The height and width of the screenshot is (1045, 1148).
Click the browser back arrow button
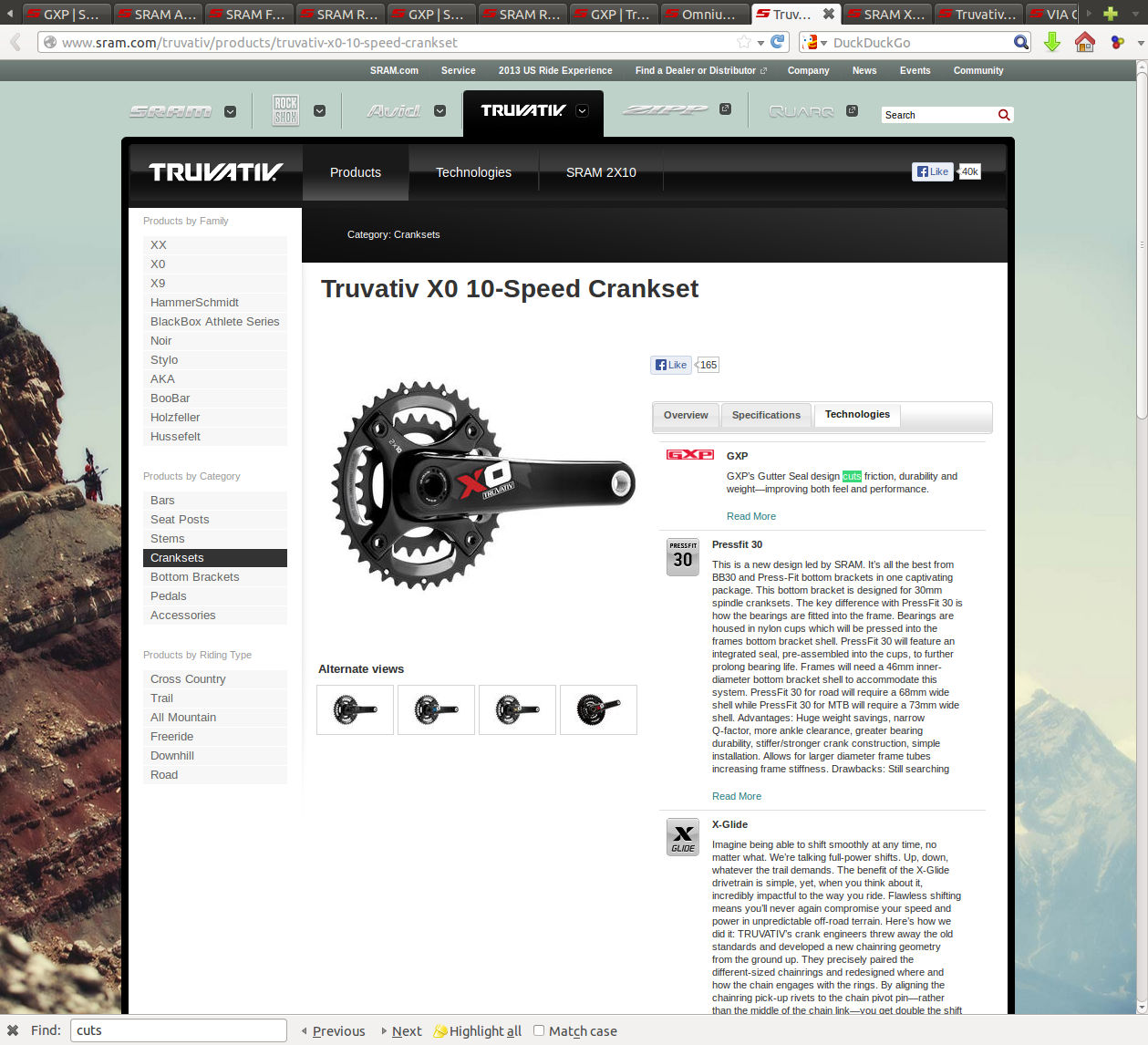pyautogui.click(x=15, y=42)
